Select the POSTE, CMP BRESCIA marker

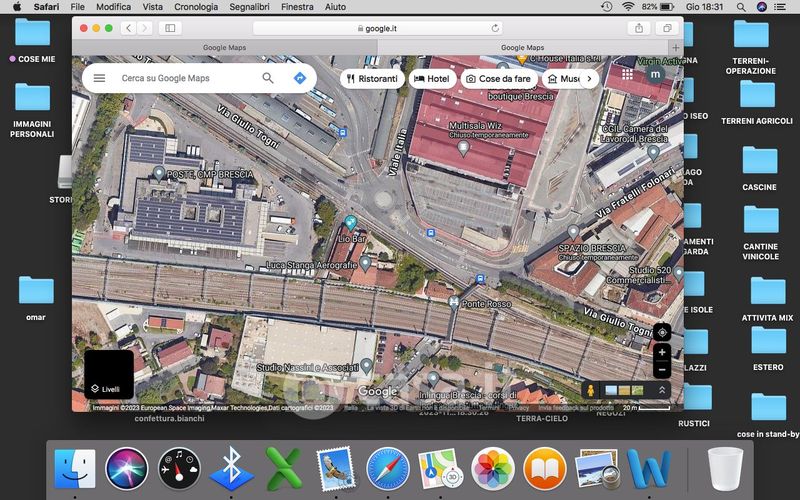(159, 173)
